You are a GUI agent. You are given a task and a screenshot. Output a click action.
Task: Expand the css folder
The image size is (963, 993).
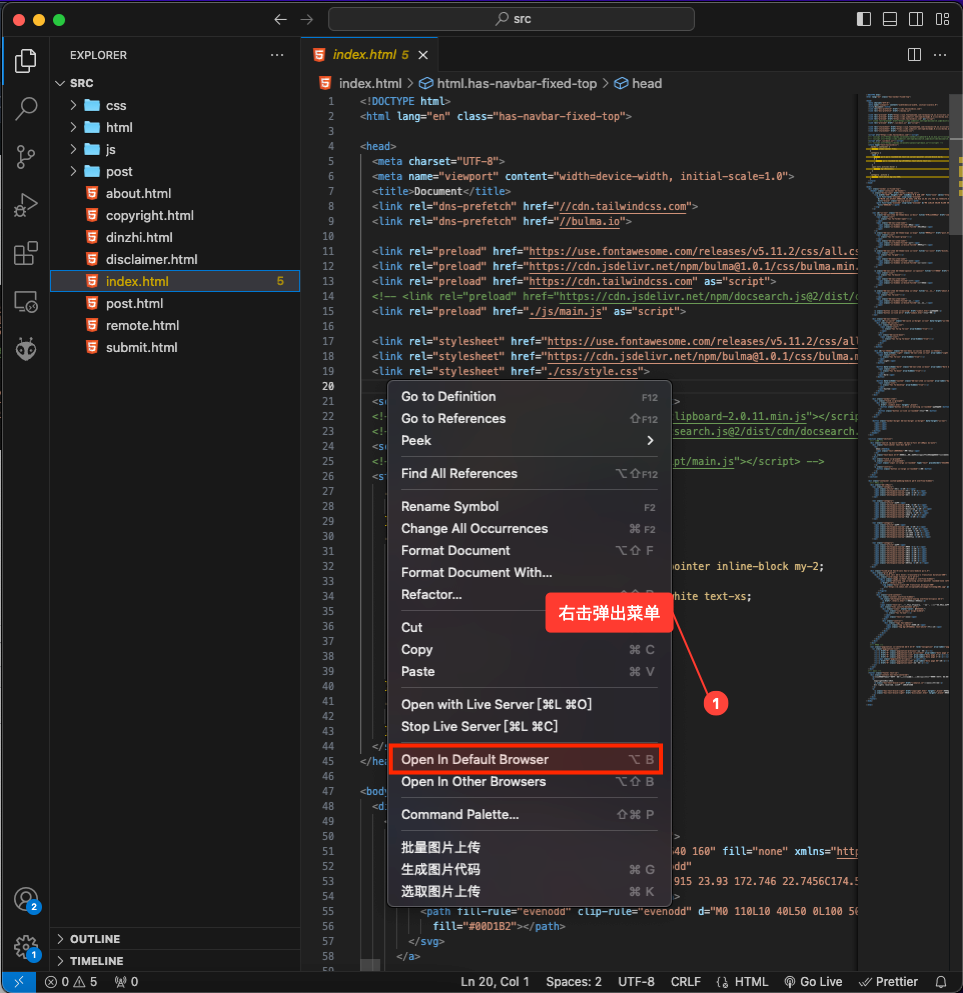(115, 105)
